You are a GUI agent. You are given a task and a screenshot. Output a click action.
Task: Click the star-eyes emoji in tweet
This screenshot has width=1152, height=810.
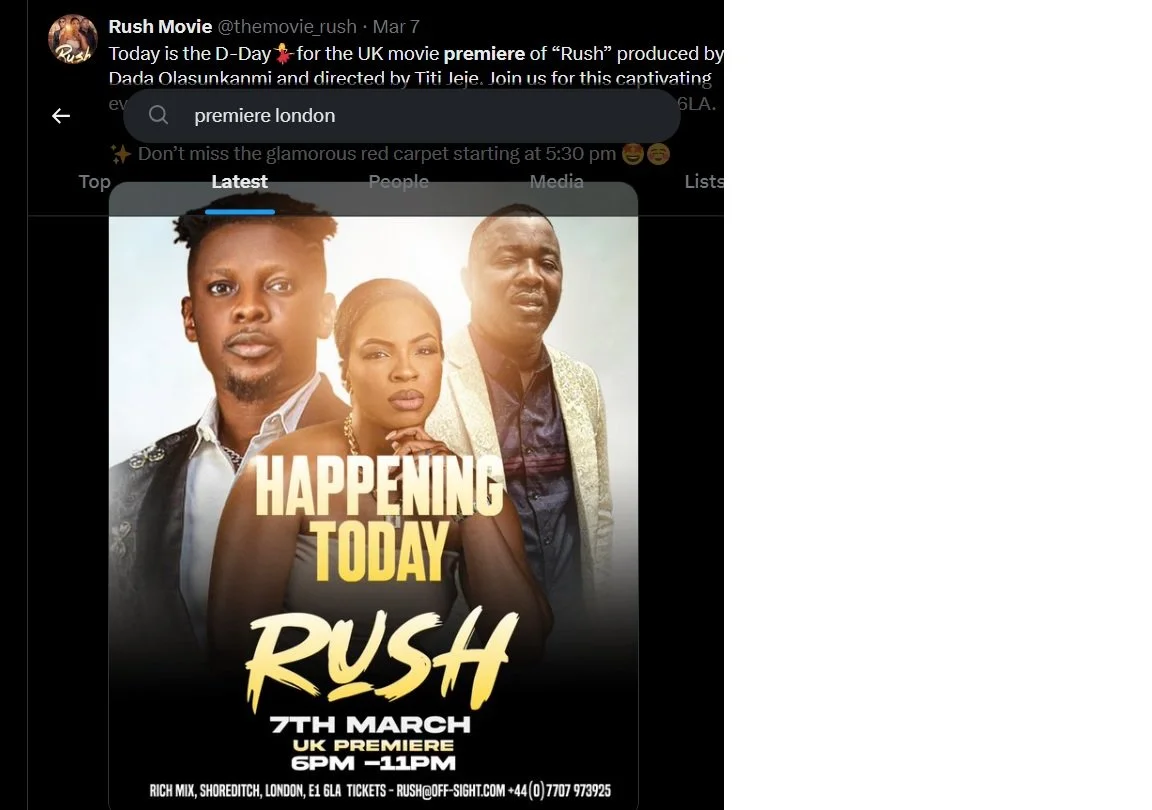(633, 154)
